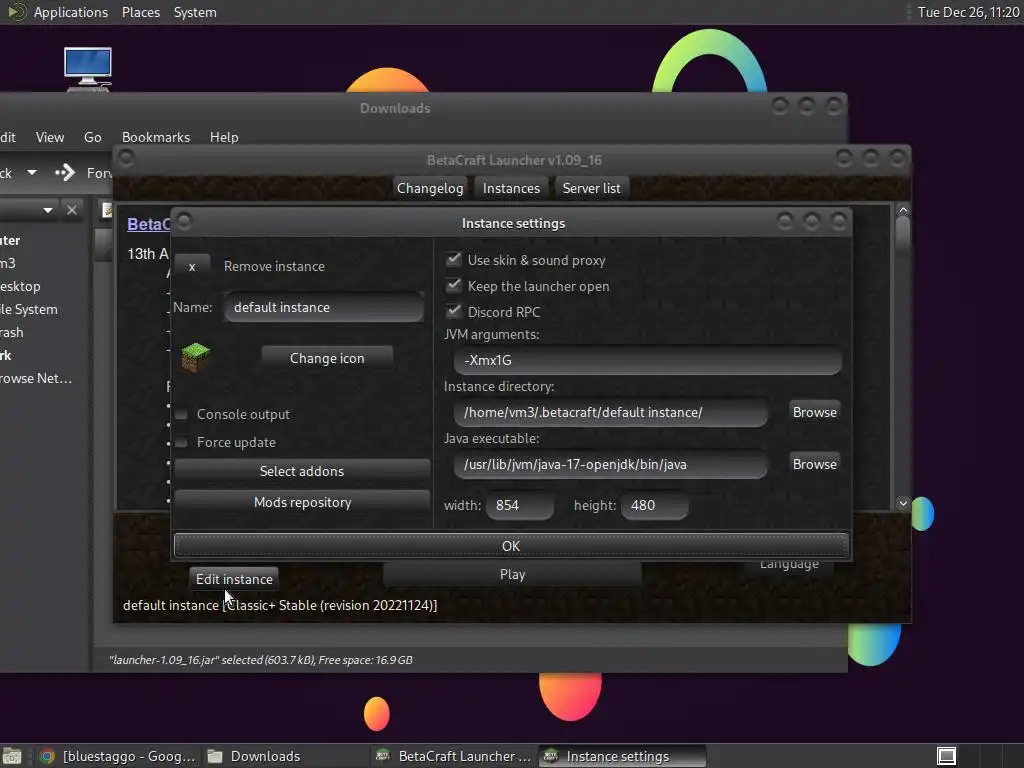
Task: Open the Mods repository
Action: (302, 502)
